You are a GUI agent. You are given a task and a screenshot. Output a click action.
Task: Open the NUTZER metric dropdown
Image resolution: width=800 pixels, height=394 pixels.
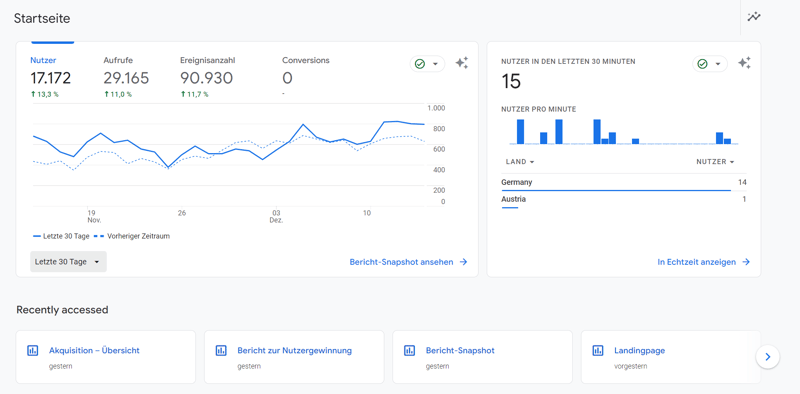tap(715, 162)
